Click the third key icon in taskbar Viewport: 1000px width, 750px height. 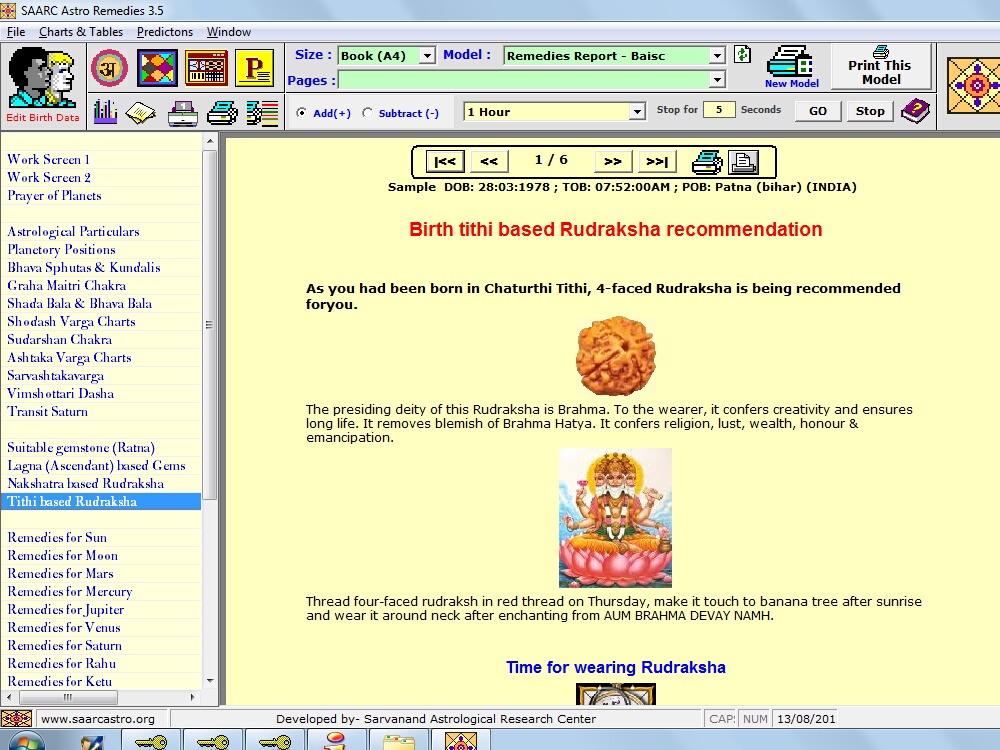276,742
